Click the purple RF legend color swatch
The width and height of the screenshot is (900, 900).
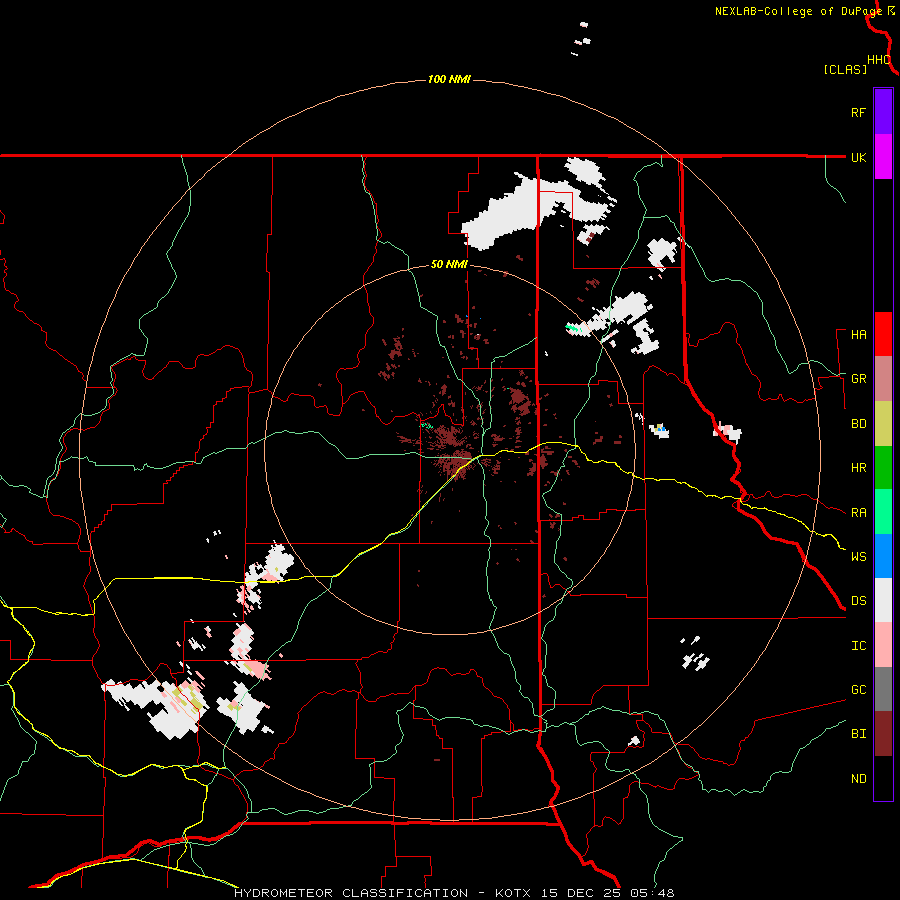coord(883,112)
